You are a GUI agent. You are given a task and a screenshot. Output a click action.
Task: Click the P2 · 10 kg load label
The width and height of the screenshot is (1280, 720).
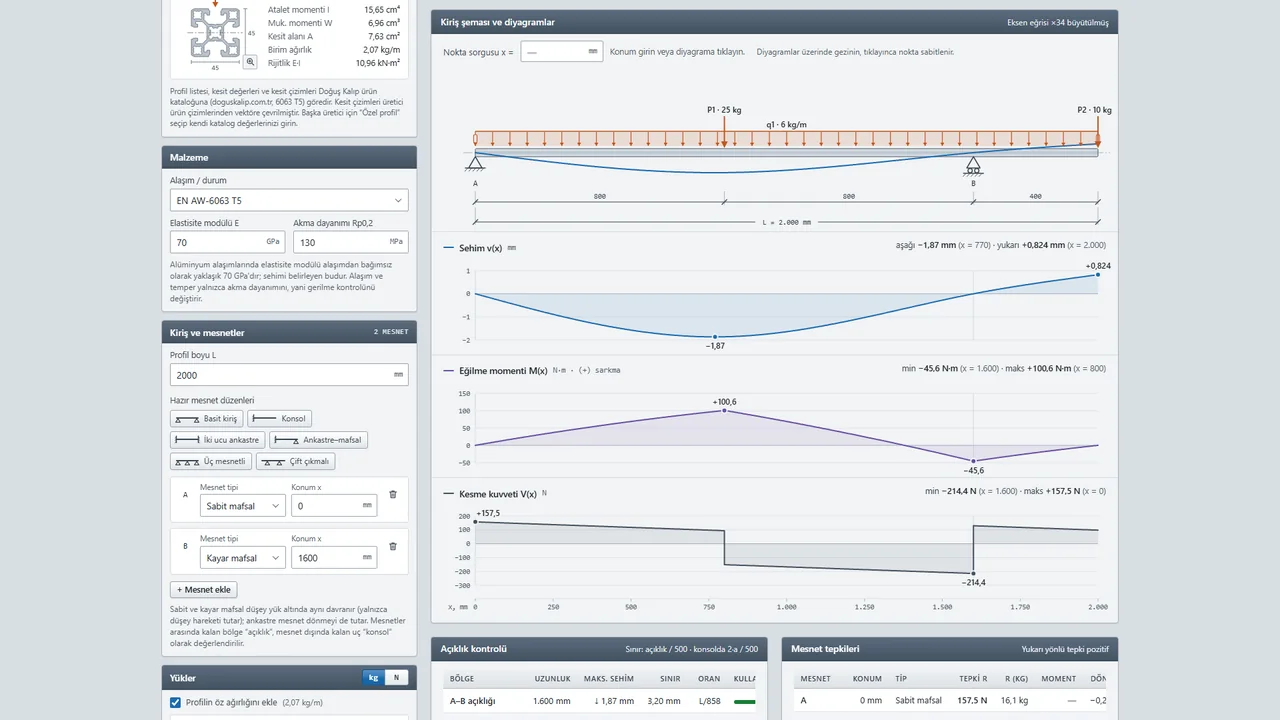pos(1094,110)
